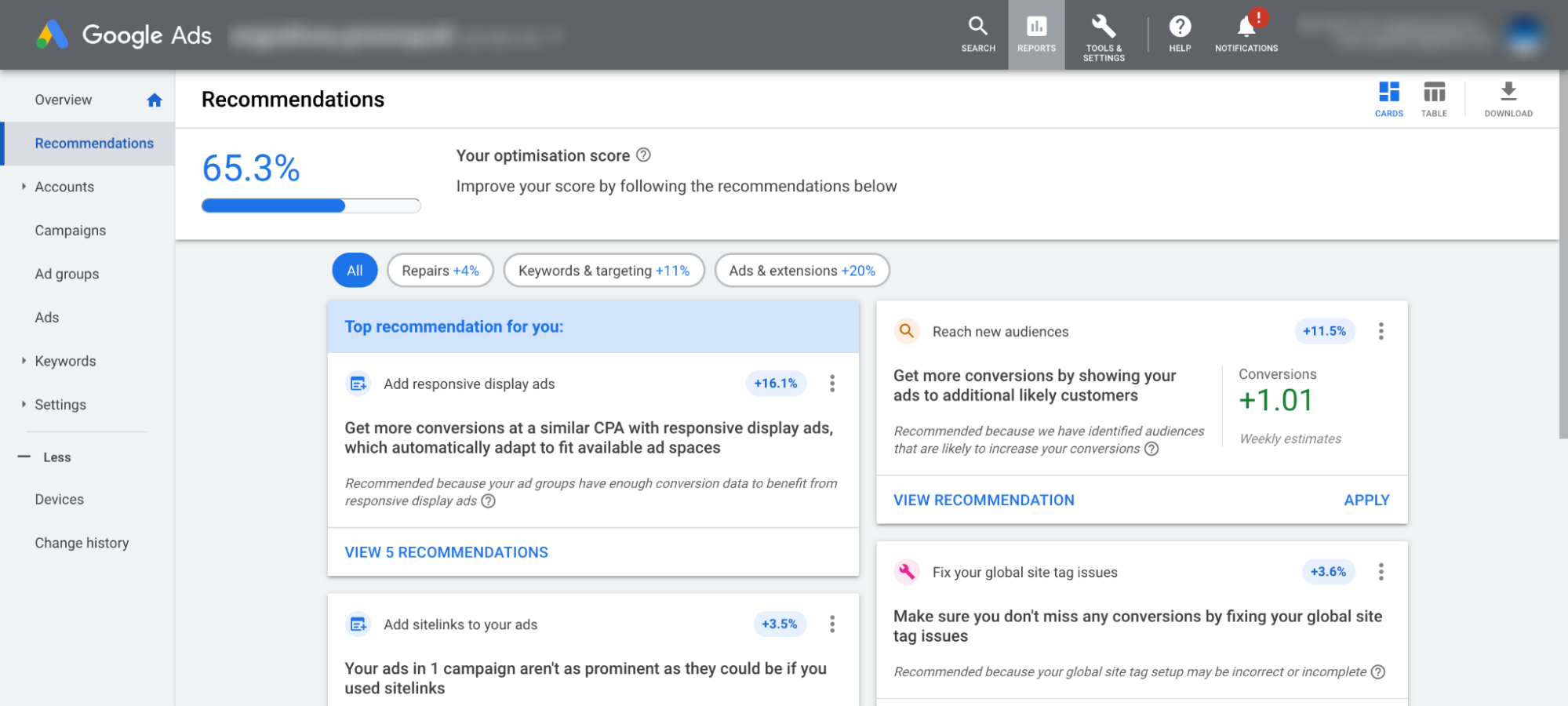
Task: Click help icon after audiences conversions reason
Action: [x=1151, y=449]
